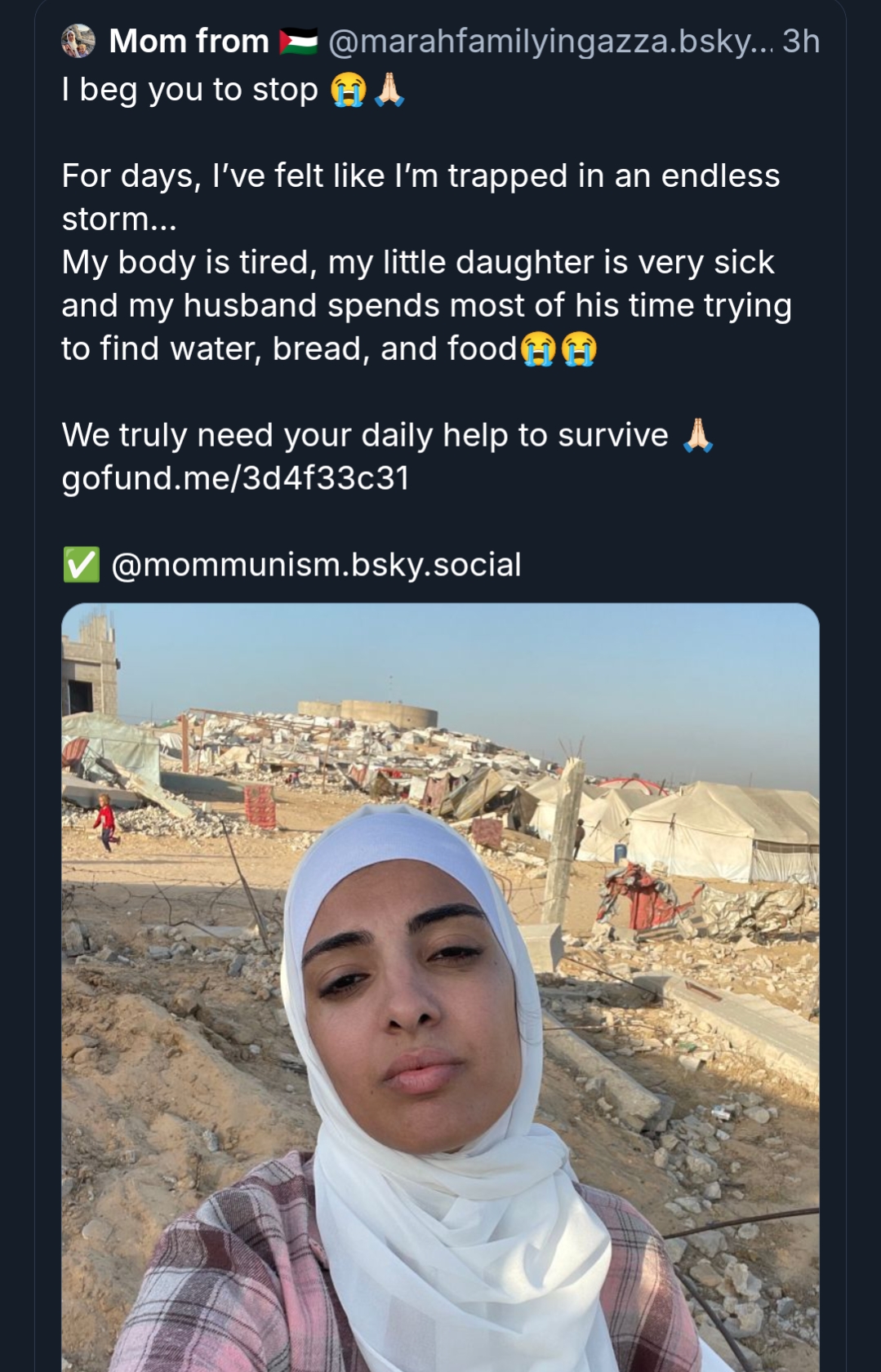Open the @mommunism.bsky.social mention
881x1372 pixels.
click(315, 565)
